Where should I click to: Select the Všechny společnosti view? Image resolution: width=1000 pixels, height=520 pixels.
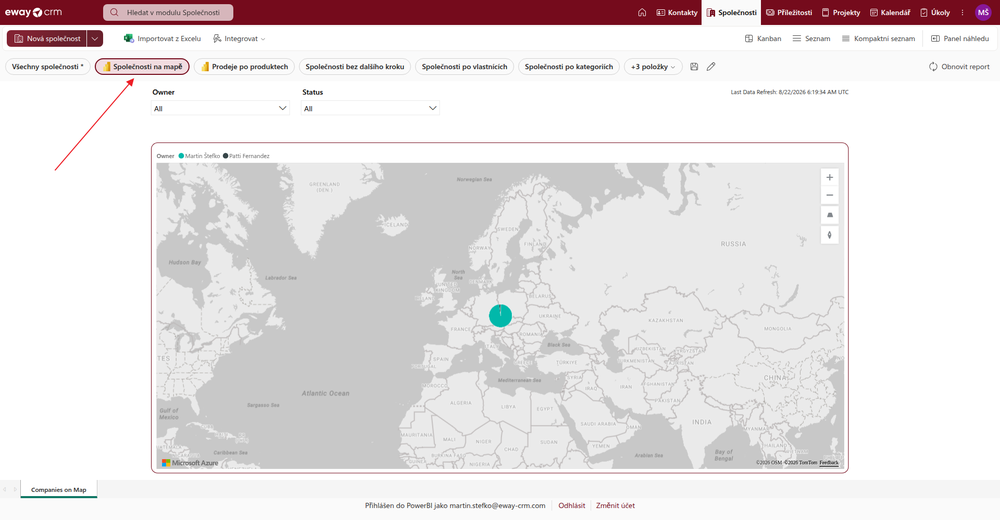(48, 66)
